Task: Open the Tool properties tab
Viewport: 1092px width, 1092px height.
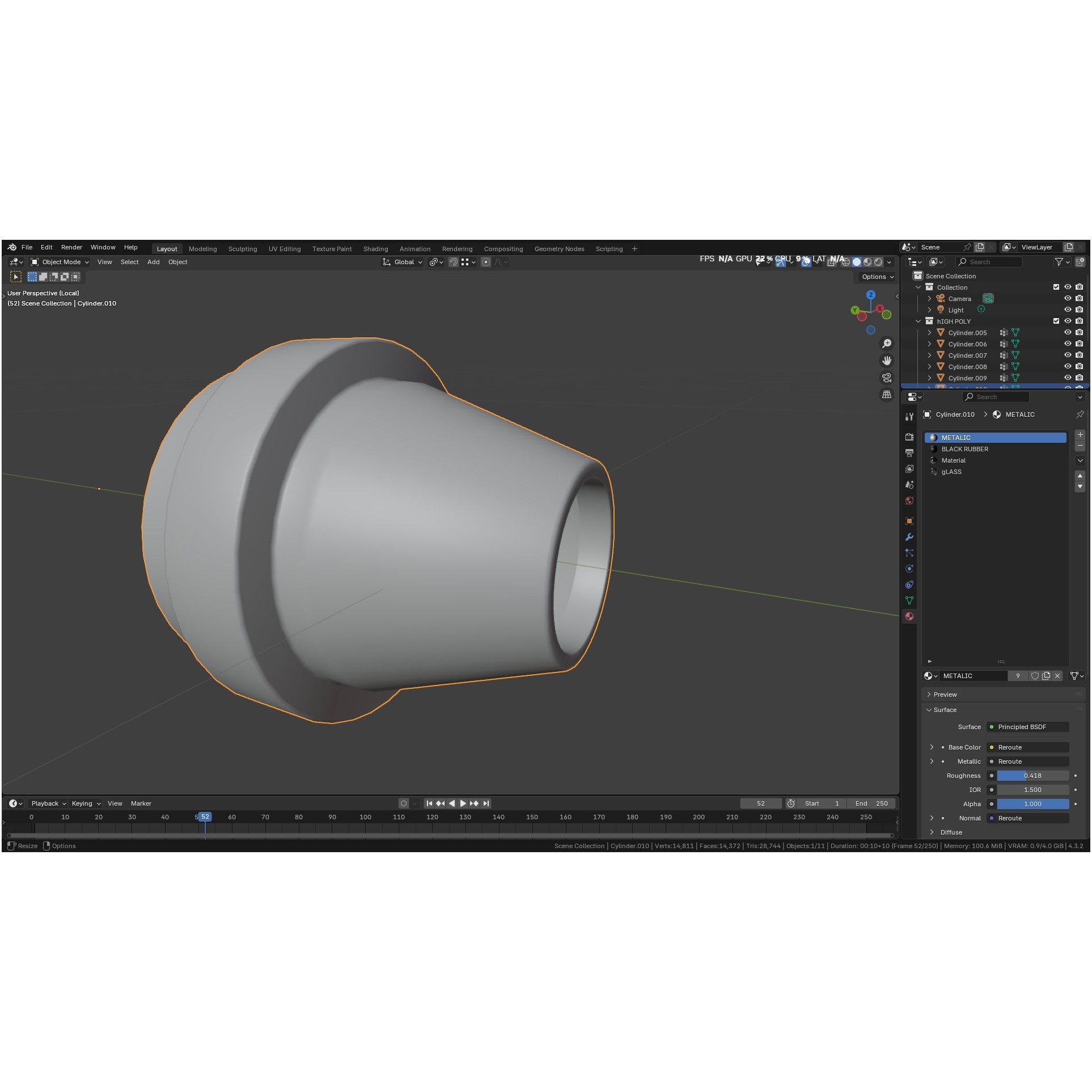Action: pyautogui.click(x=909, y=417)
